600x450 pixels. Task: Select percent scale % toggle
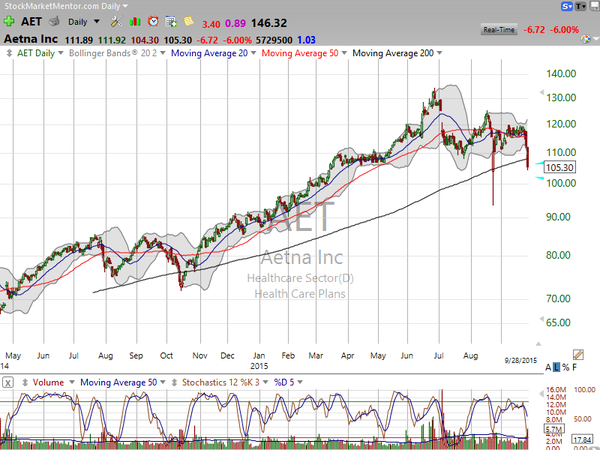coord(566,368)
